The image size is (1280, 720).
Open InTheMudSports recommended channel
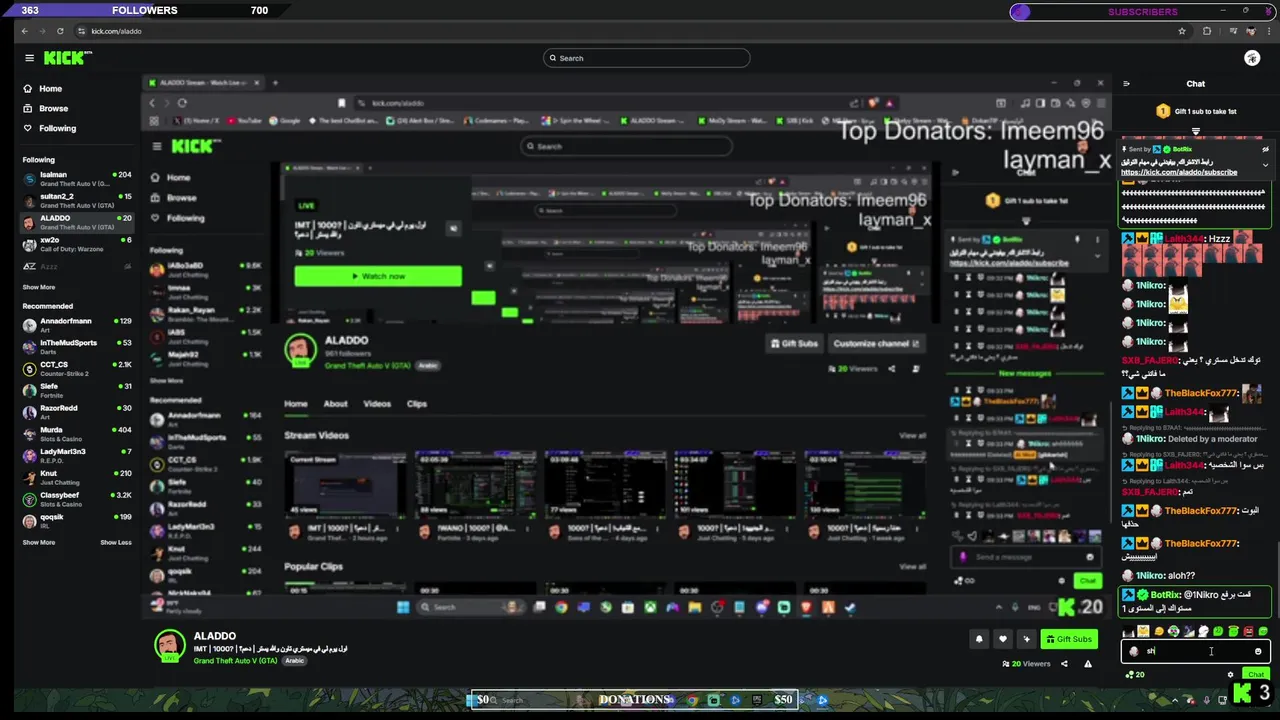pyautogui.click(x=78, y=346)
